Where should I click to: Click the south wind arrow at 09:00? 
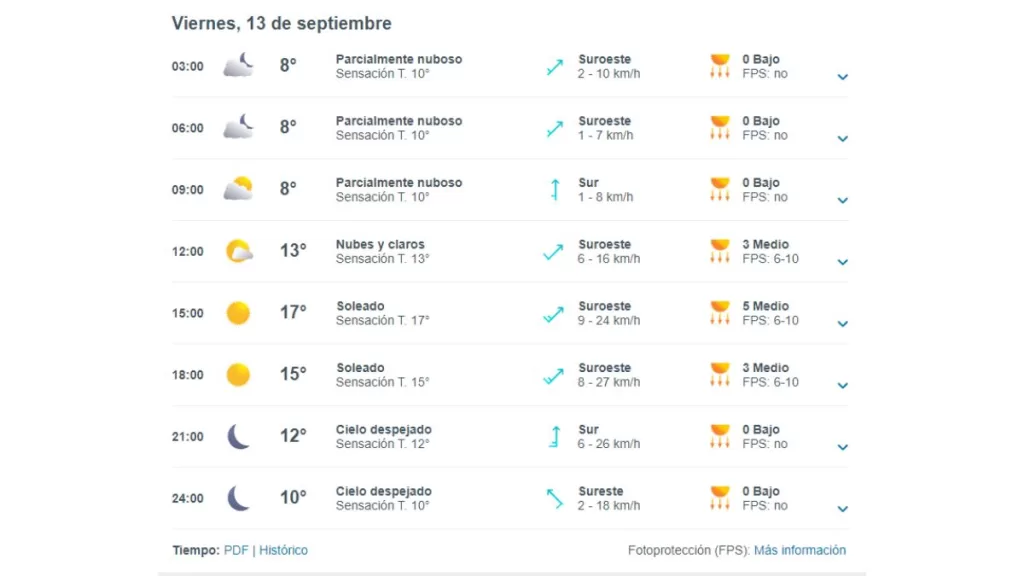tap(554, 190)
